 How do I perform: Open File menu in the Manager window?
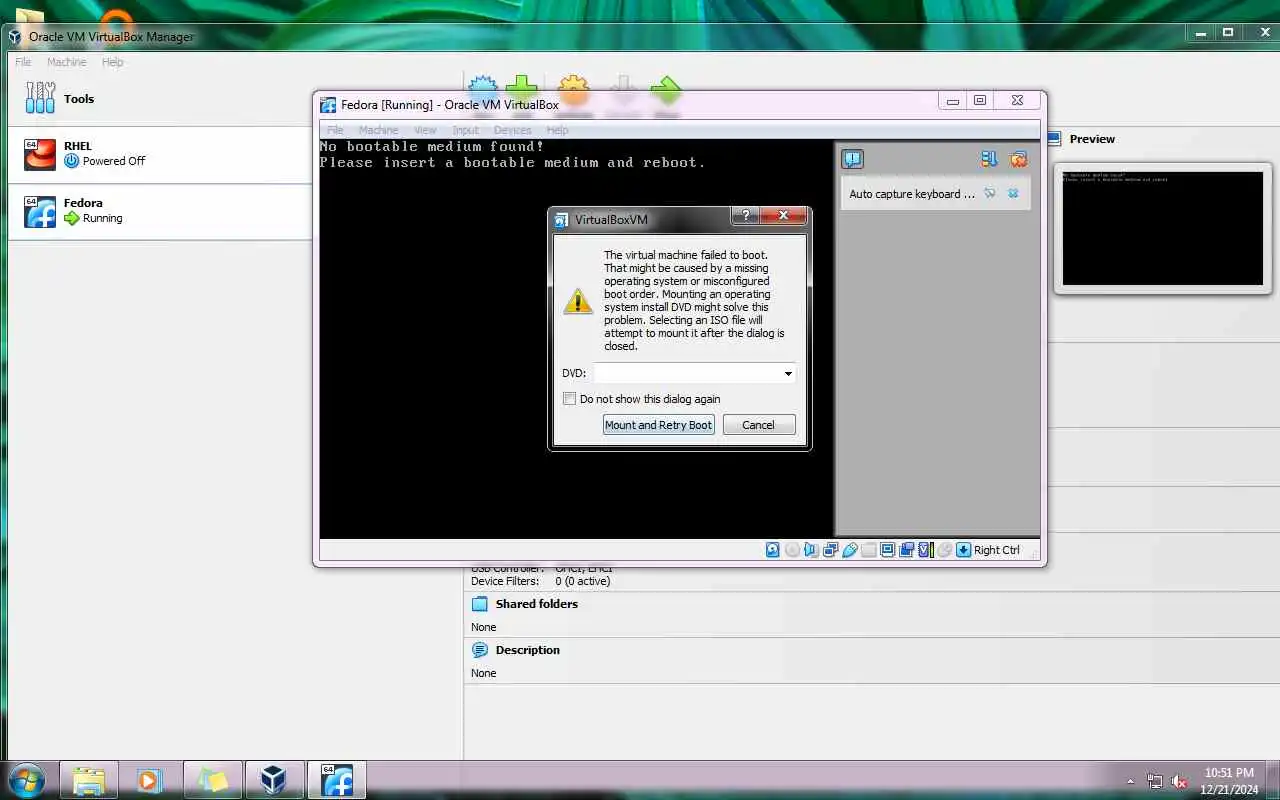[23, 62]
